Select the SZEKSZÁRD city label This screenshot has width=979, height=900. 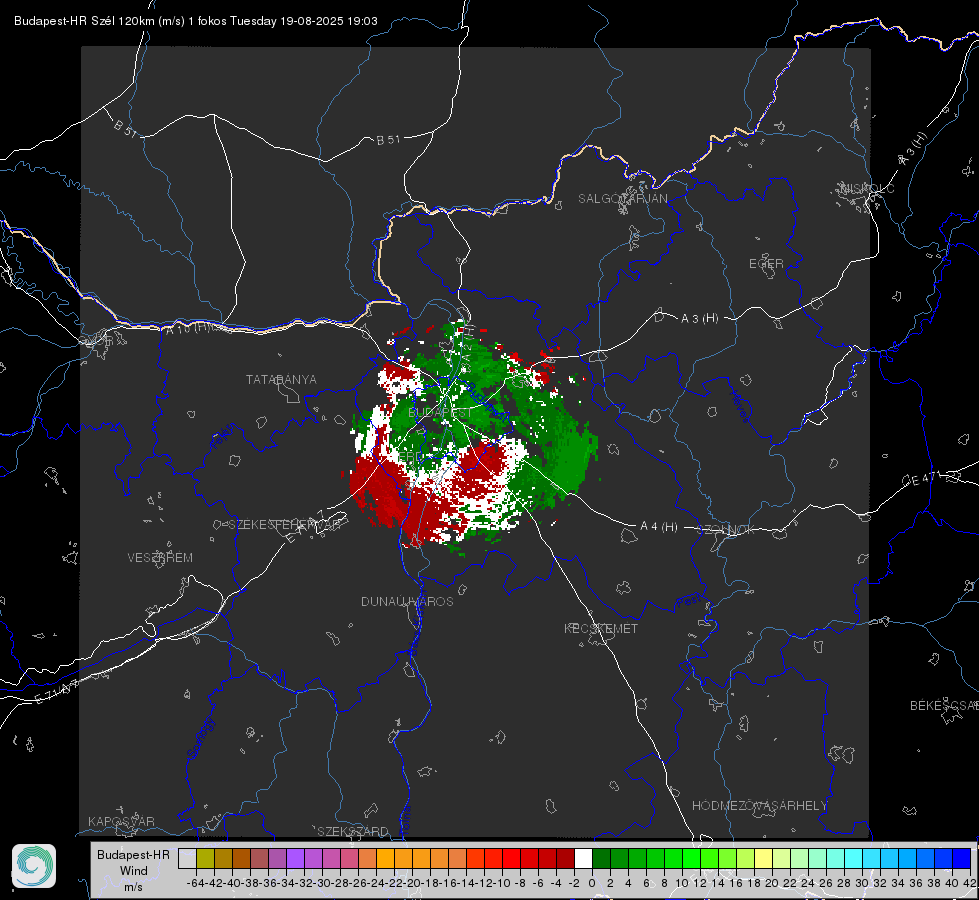pyautogui.click(x=353, y=831)
